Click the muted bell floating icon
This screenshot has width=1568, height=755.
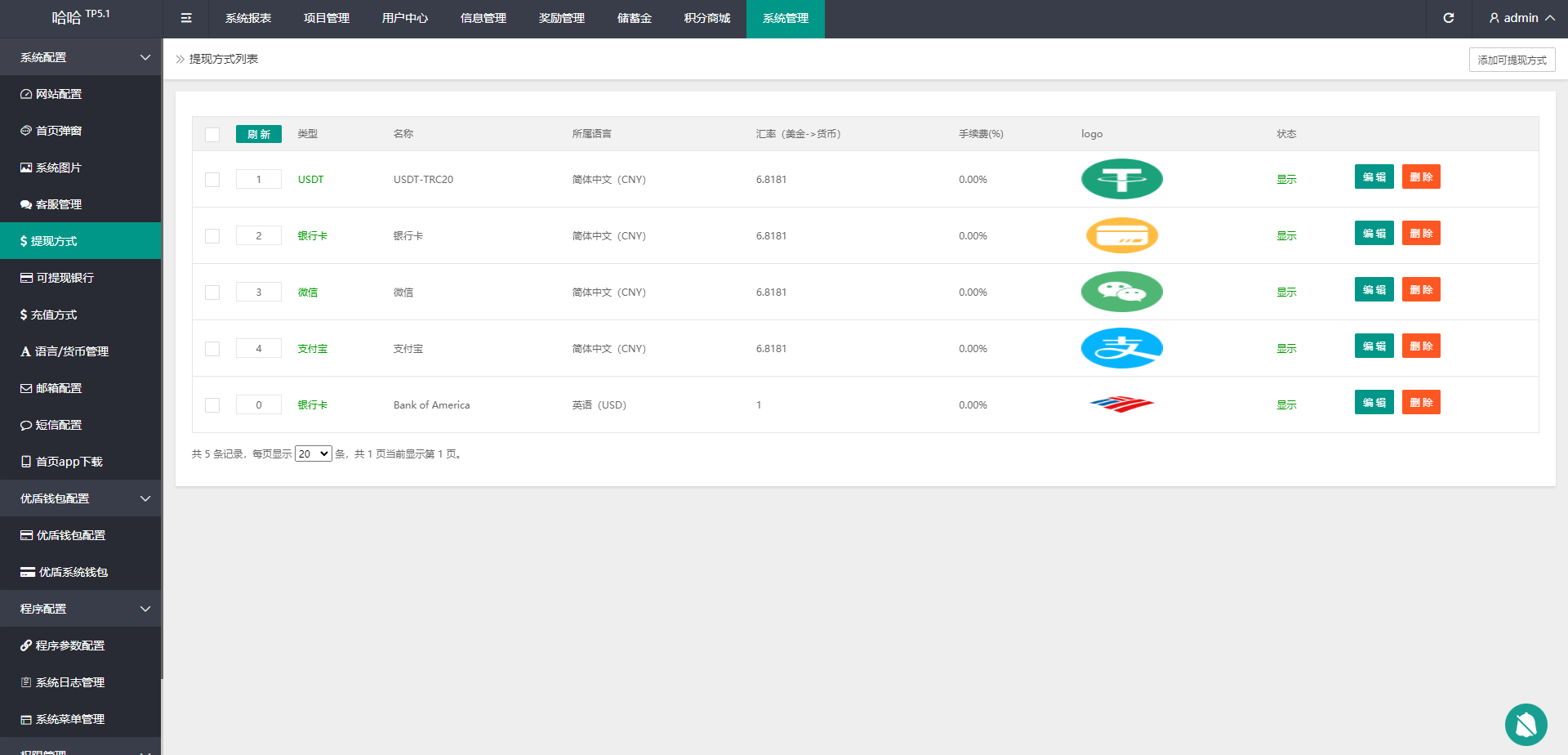coord(1526,724)
